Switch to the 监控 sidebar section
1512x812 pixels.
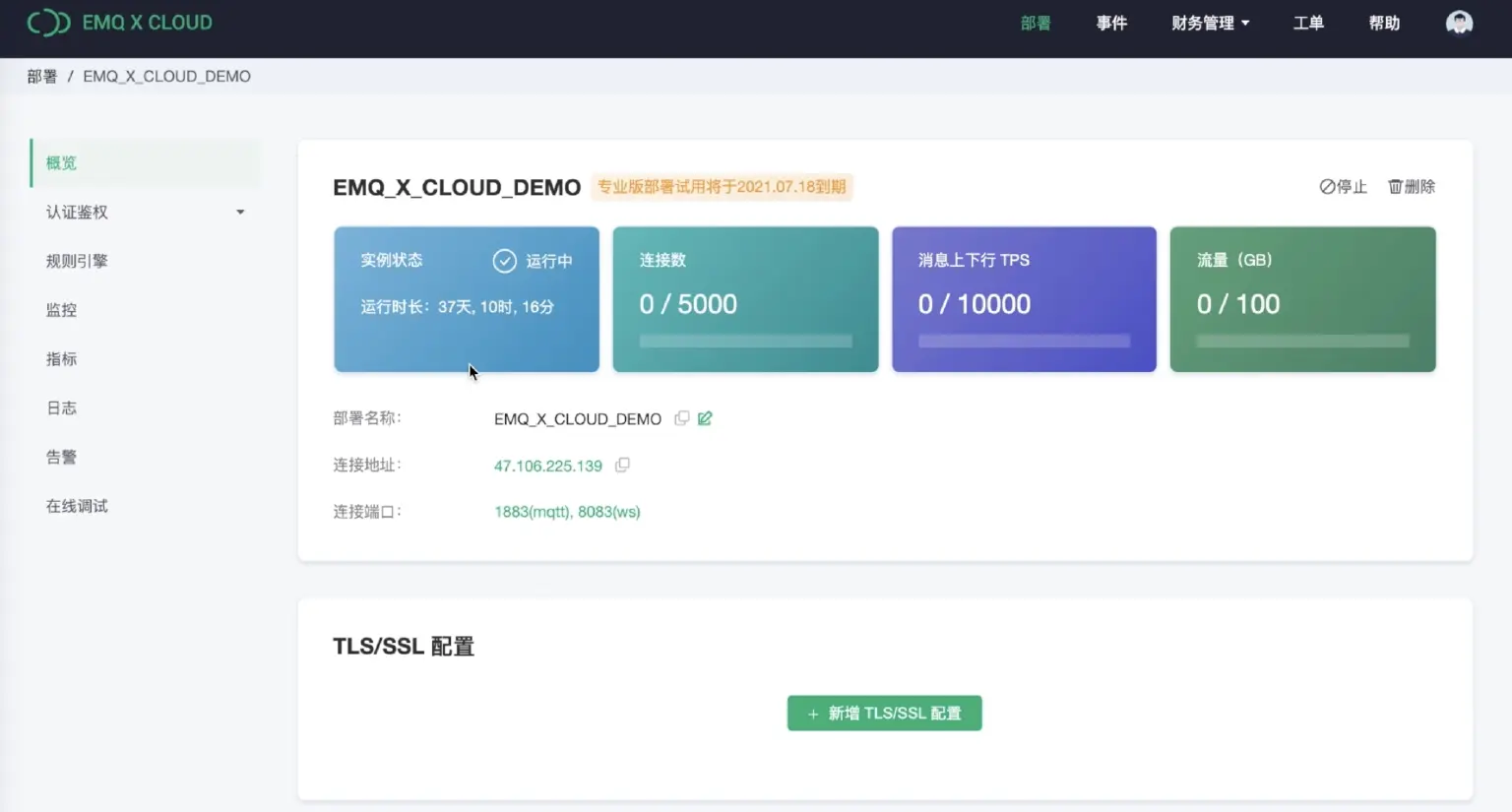(61, 309)
